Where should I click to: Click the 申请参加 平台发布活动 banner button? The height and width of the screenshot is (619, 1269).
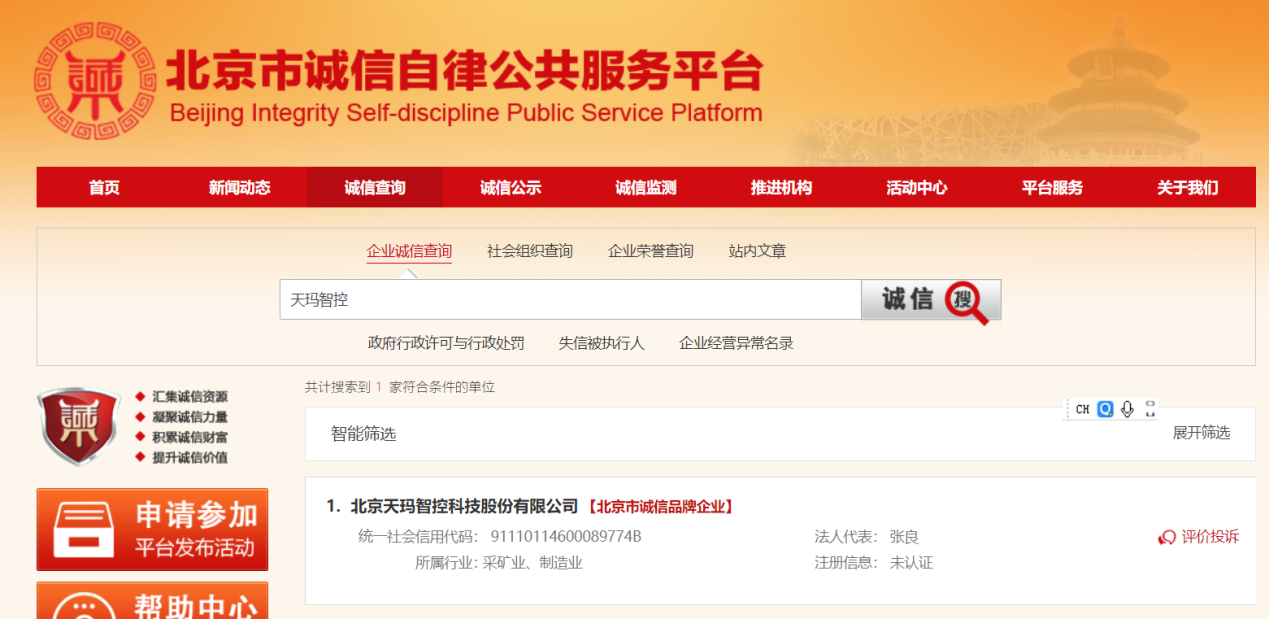152,529
